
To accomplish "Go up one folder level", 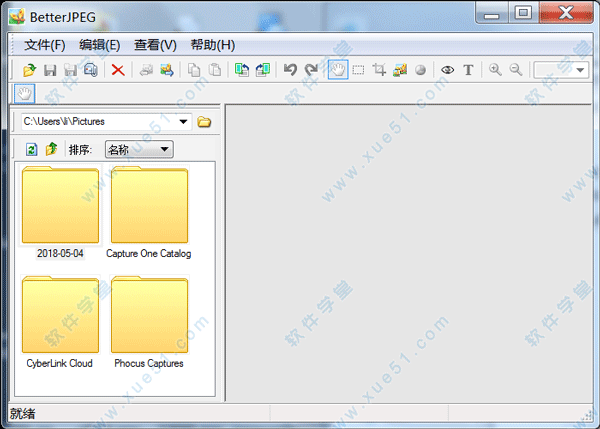I will point(52,149).
